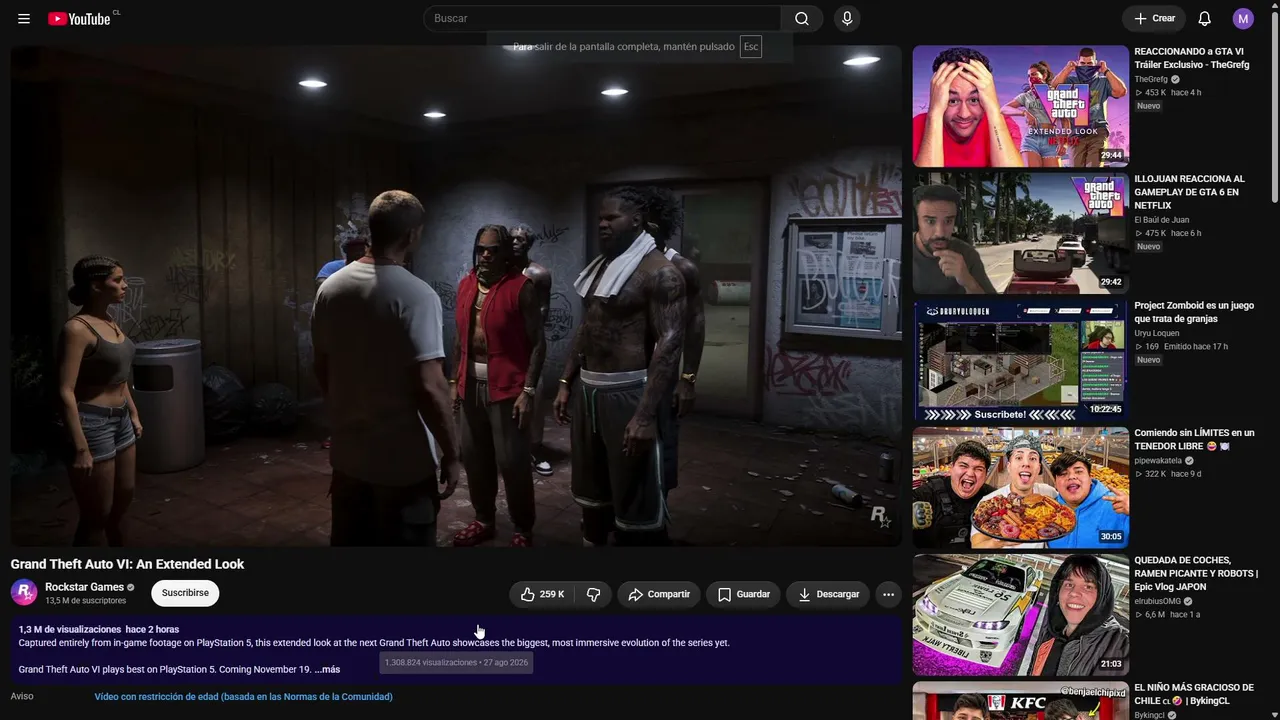Click the video title 'Grand Theft Auto VI: An Extended Look'
This screenshot has height=720, width=1280.
pyautogui.click(x=127, y=564)
